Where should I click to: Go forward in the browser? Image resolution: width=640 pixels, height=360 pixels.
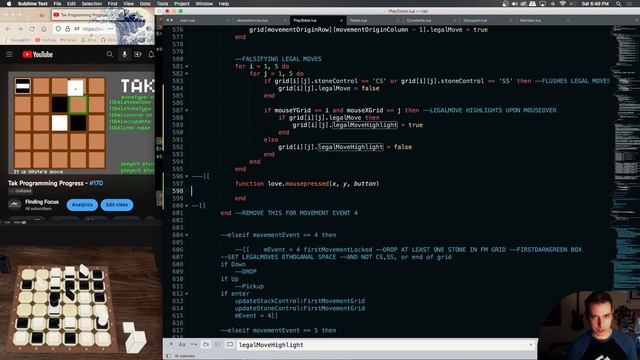coord(20,29)
